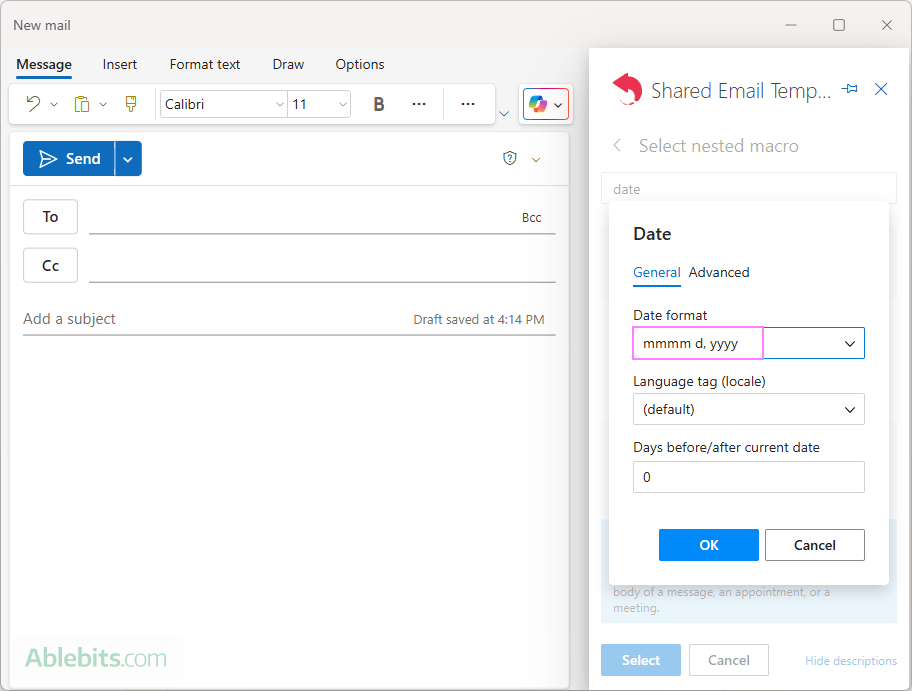Maximize the New mail window
This screenshot has width=912, height=691.
[839, 25]
